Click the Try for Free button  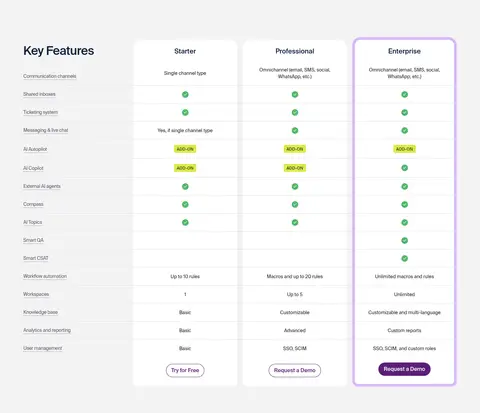coord(185,370)
